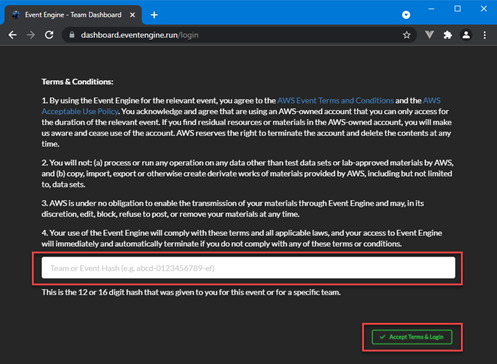Open the Extensions puzzle piece menu
Screen dimensions: 497x364
tap(448, 35)
